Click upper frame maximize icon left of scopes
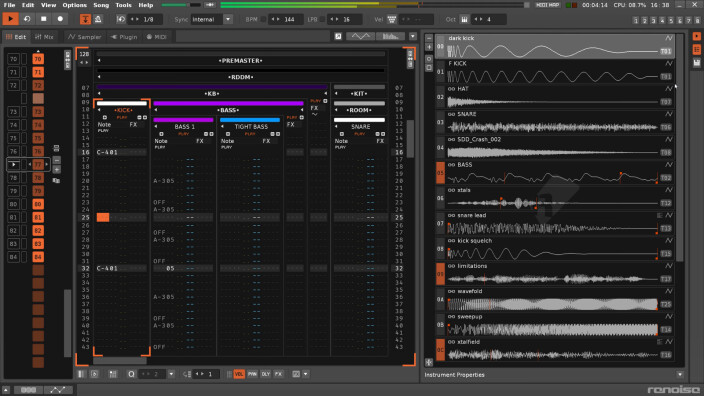 pyautogui.click(x=338, y=36)
